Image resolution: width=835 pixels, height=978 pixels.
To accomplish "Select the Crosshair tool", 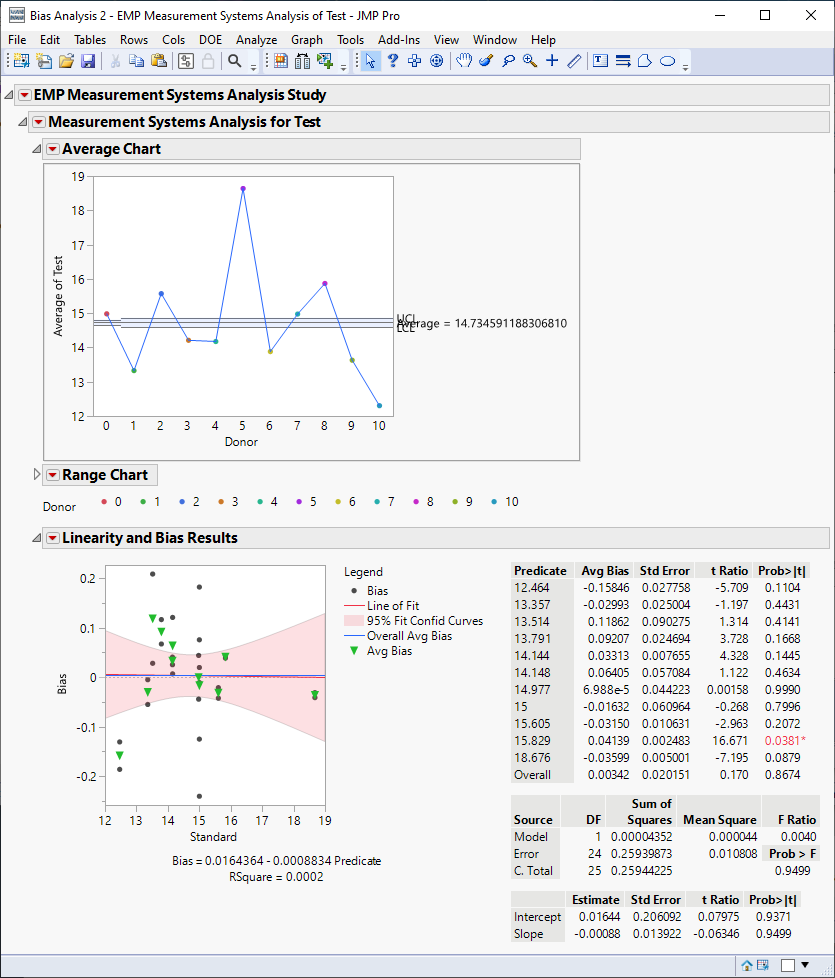I will point(552,61).
